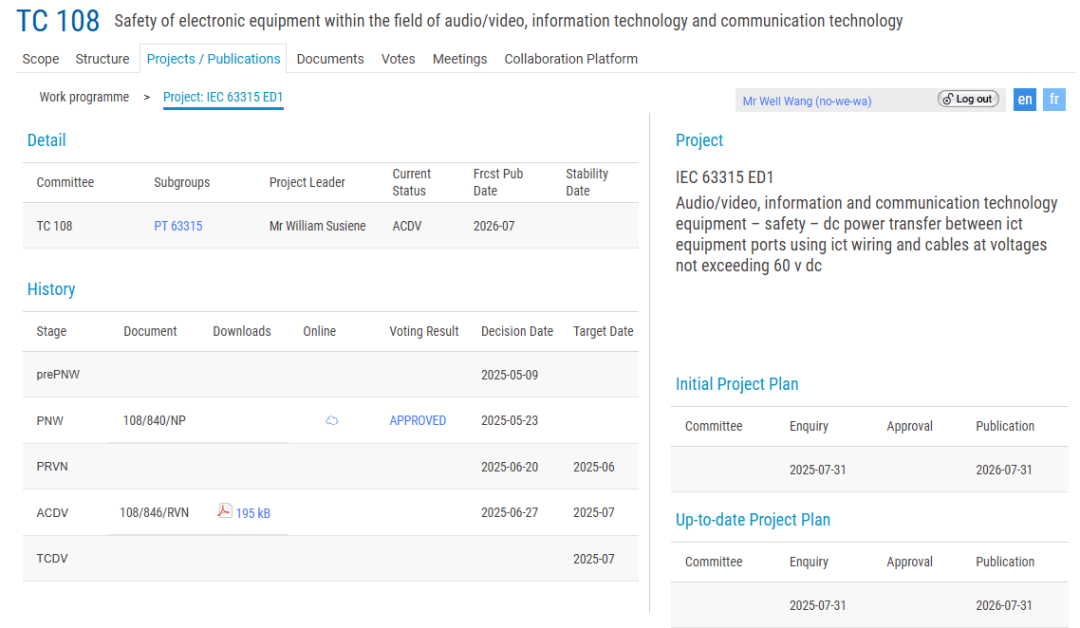Open the Collaboration Platform tab

[x=571, y=59]
